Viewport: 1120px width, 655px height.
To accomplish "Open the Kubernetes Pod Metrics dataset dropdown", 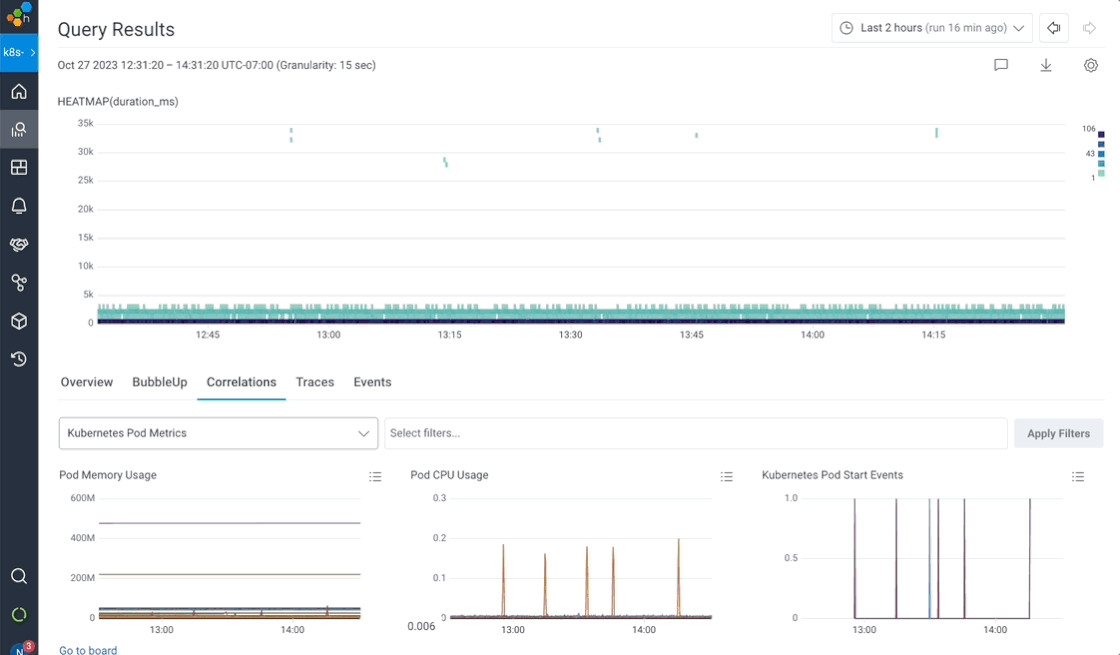I will pyautogui.click(x=217, y=433).
